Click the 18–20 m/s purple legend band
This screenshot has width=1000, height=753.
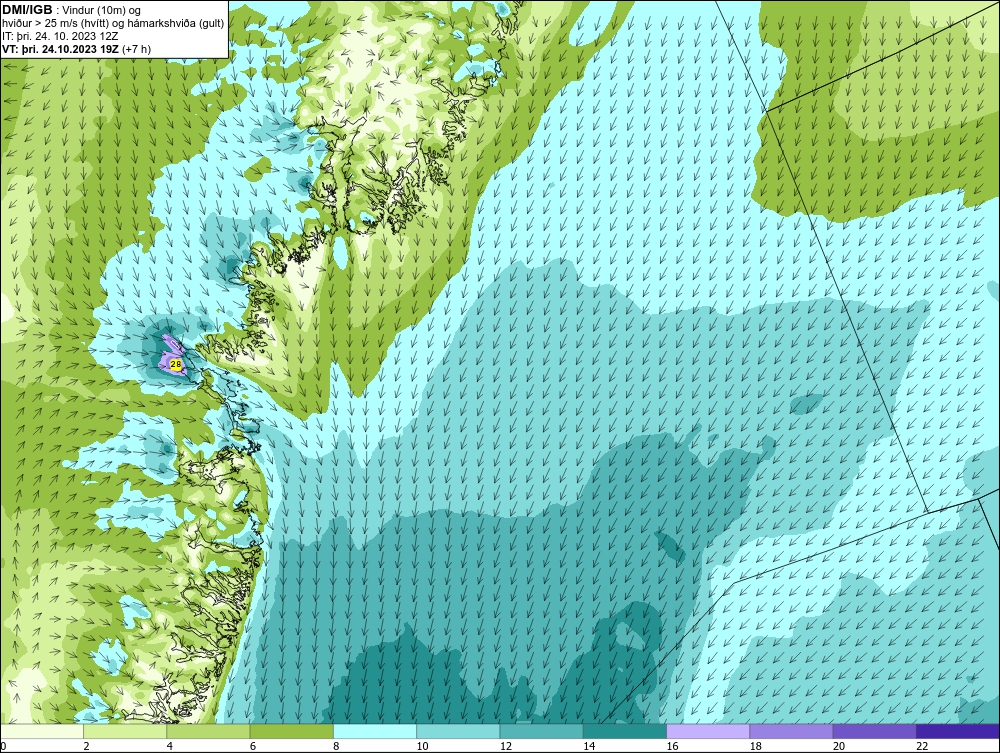point(791,731)
